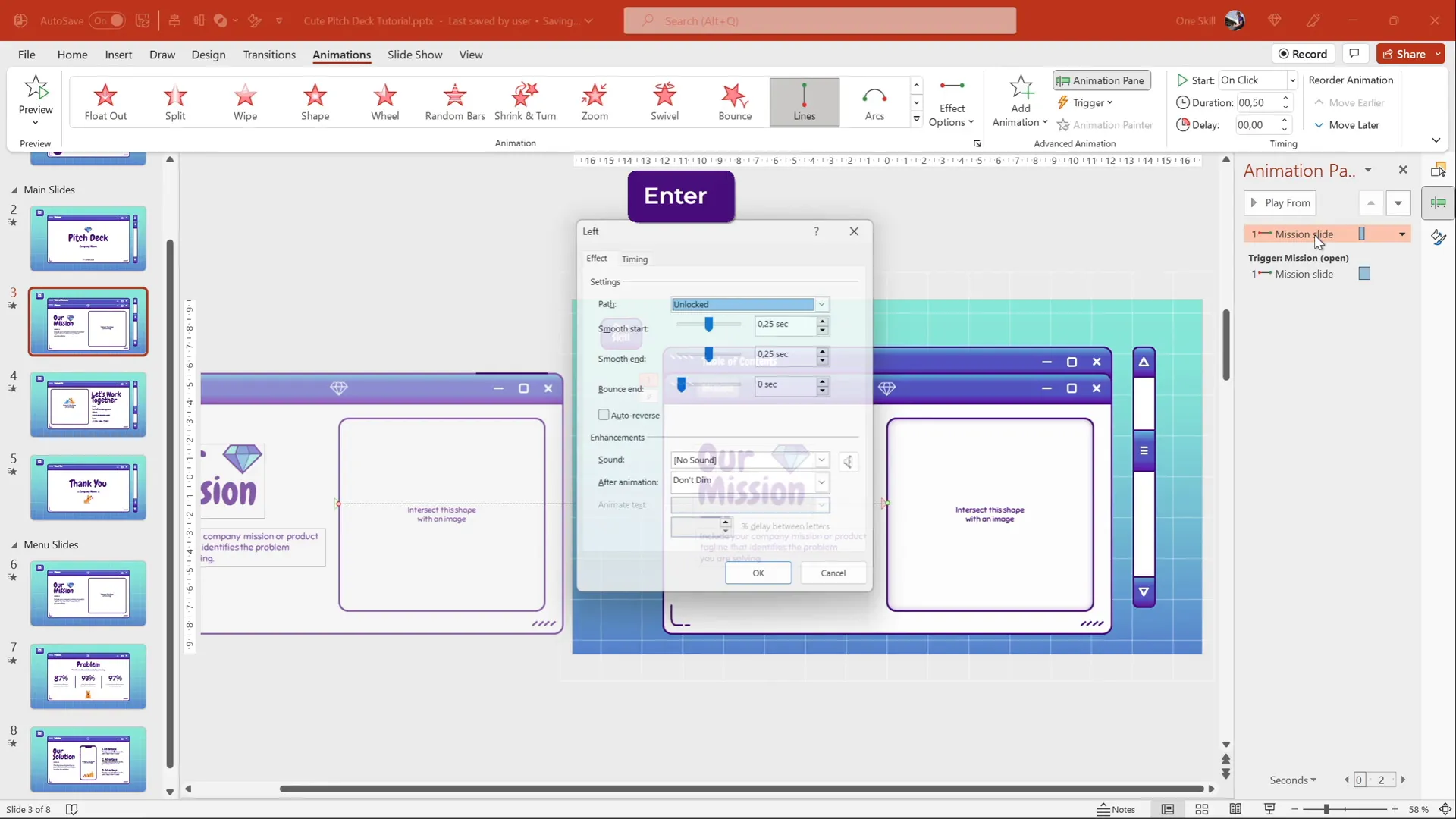Apply the Random Bars animation effect
The width and height of the screenshot is (1456, 819).
tap(455, 102)
